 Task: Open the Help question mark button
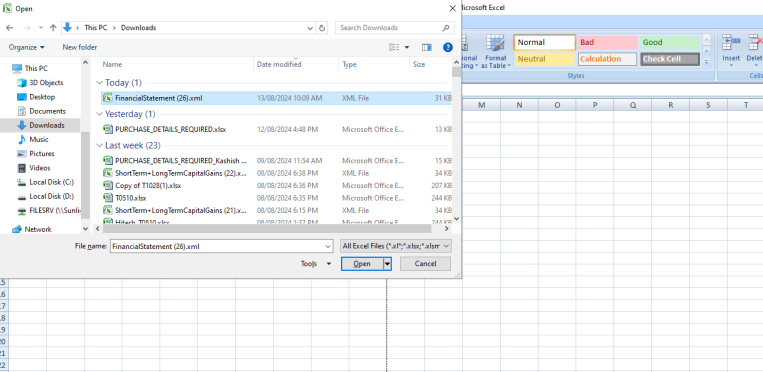448,47
